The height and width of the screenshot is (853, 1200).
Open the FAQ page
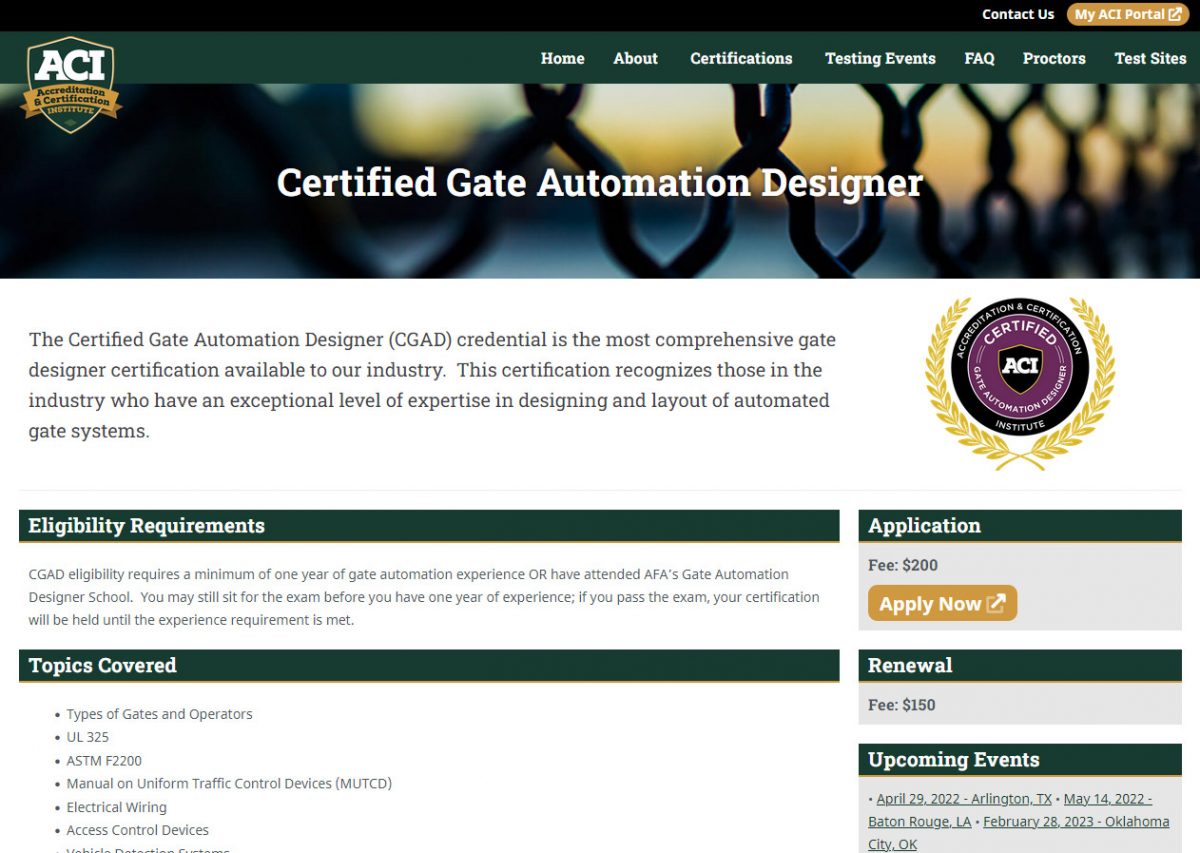click(979, 58)
